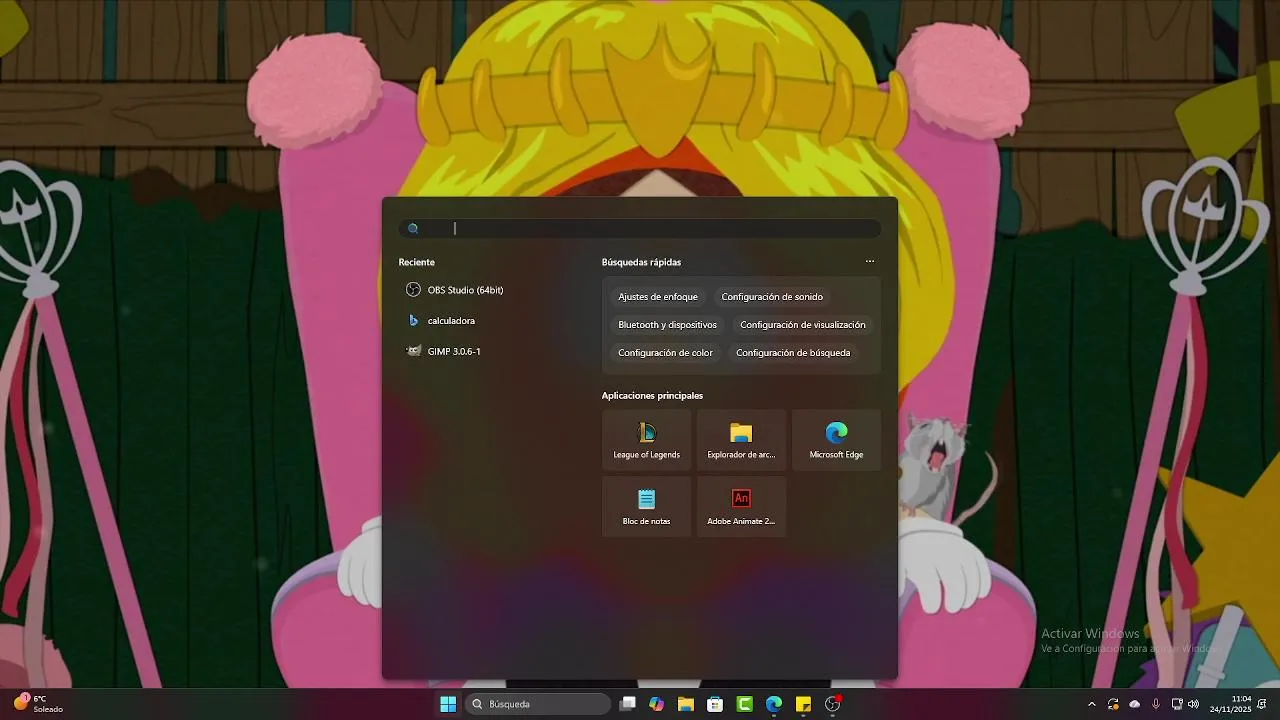This screenshot has height=720, width=1280.
Task: Open Microsoft Store from taskbar
Action: click(715, 704)
